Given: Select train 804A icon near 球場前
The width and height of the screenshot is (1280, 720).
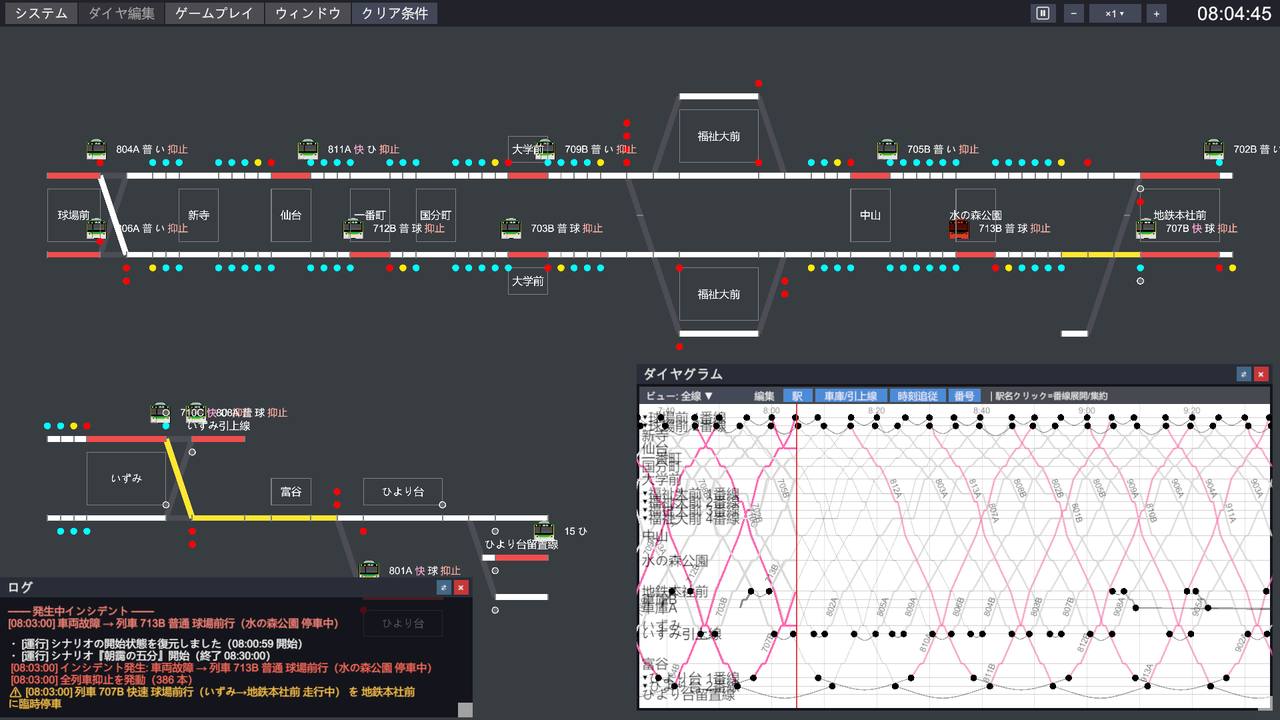Looking at the screenshot, I should 96,149.
